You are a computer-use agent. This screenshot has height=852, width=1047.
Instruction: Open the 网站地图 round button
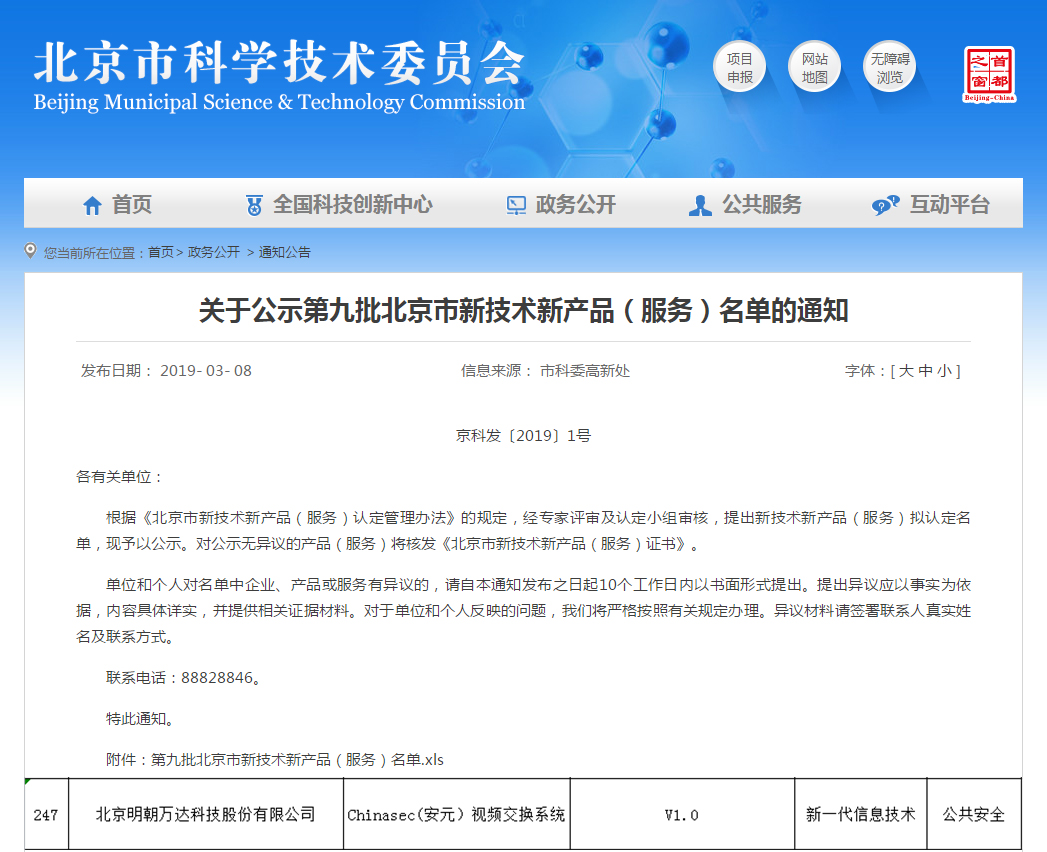814,68
